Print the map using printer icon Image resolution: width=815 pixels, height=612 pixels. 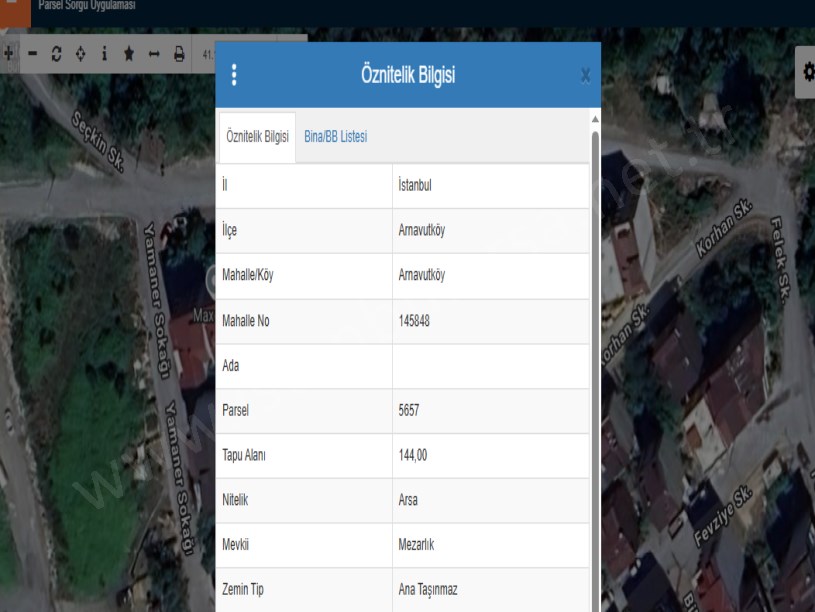(179, 53)
